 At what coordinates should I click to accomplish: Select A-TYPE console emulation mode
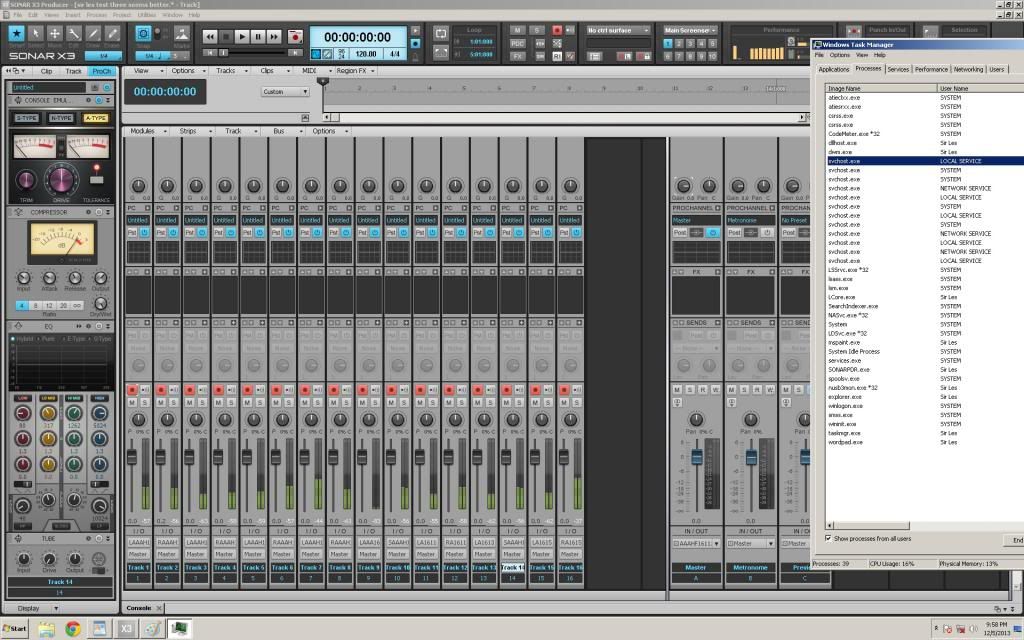(x=95, y=118)
